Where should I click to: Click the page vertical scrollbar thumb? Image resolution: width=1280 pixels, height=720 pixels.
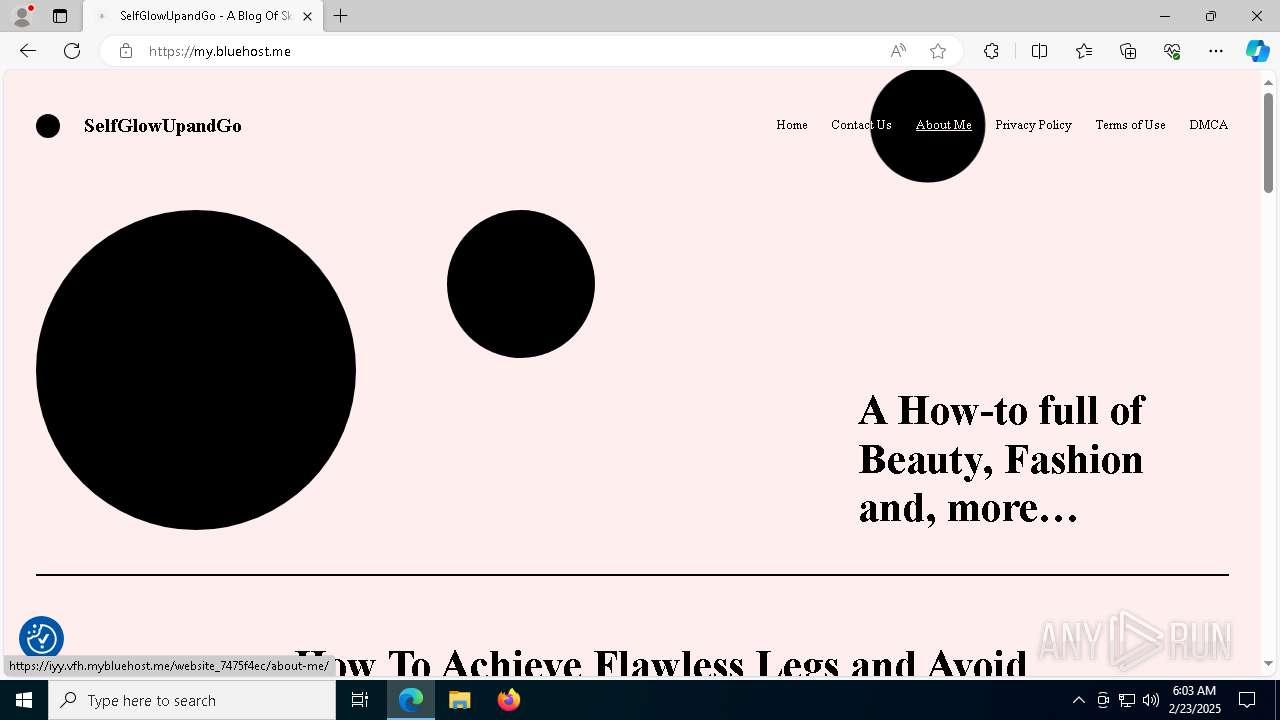pyautogui.click(x=1269, y=142)
